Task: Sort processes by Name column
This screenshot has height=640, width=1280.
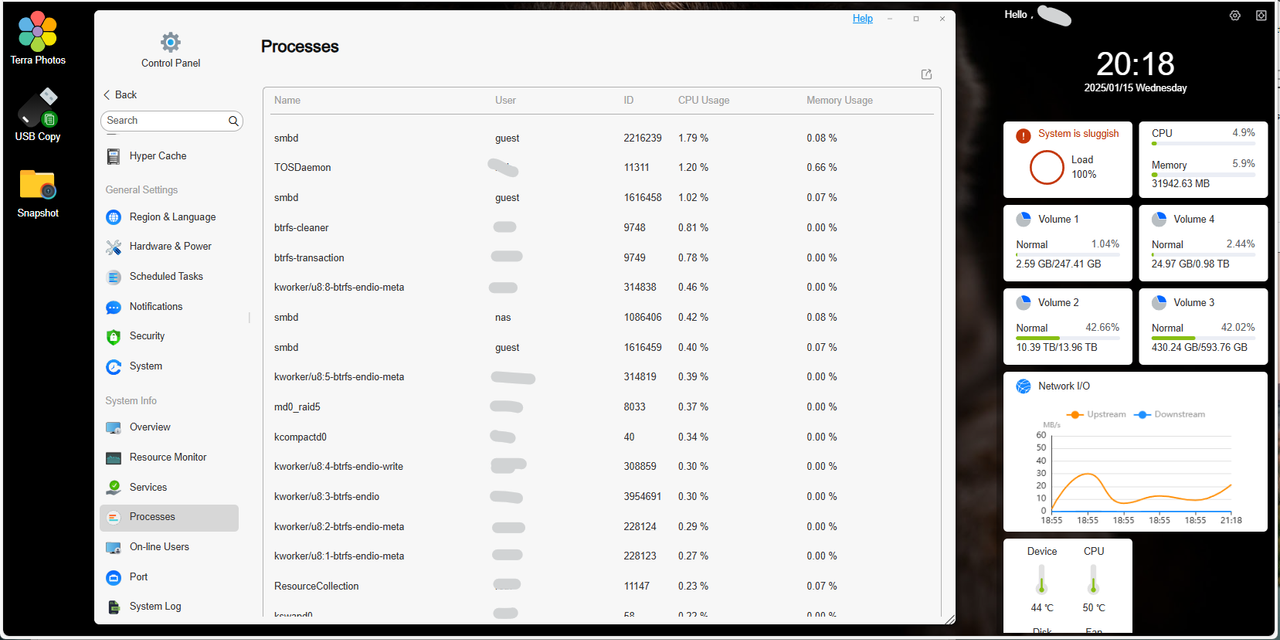Action: click(x=287, y=100)
